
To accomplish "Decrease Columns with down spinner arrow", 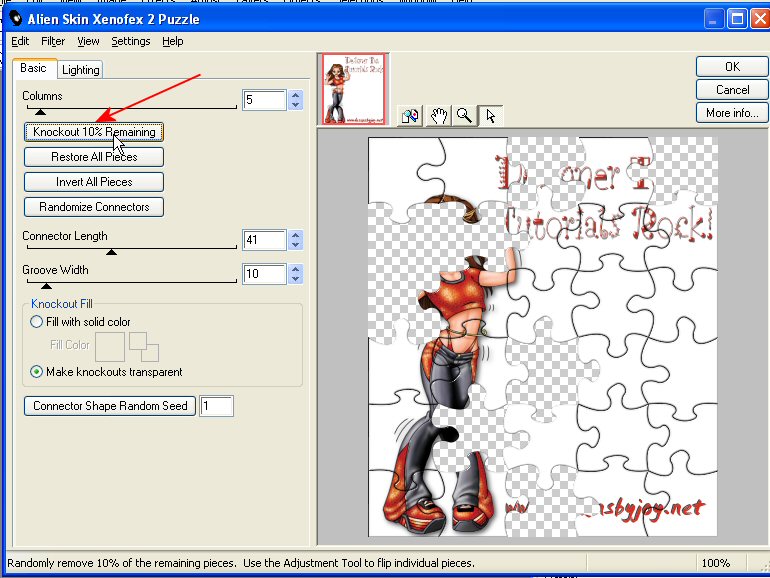I will (x=296, y=105).
